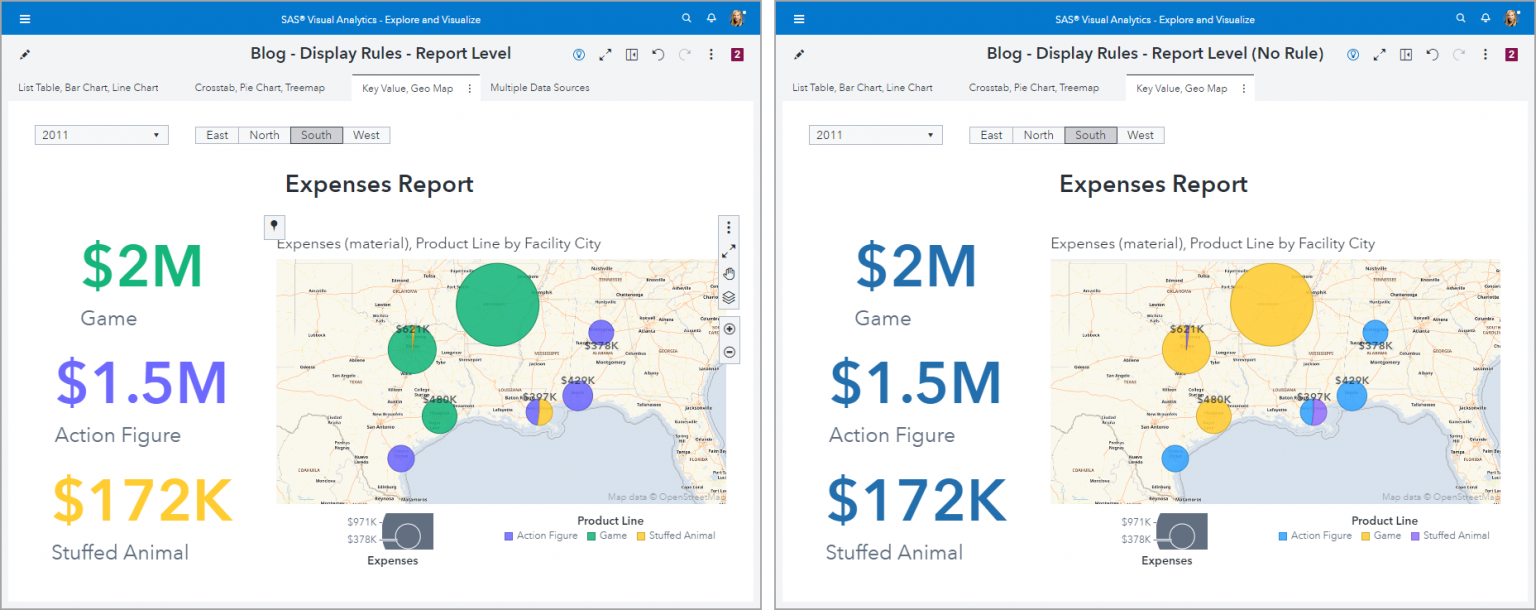Image resolution: width=1536 pixels, height=610 pixels.
Task: Open the geo map's three-dot options menu
Action: 729,227
